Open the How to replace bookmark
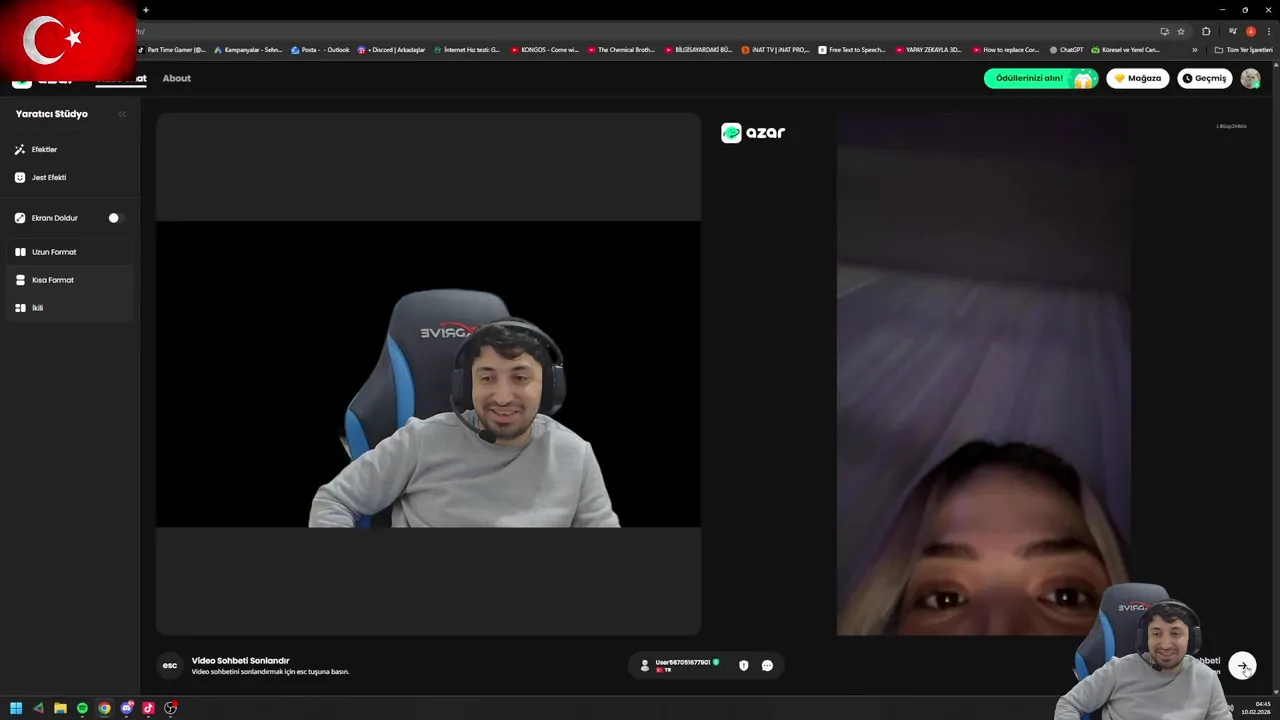Screen dimensions: 1280x720 [1006, 50]
